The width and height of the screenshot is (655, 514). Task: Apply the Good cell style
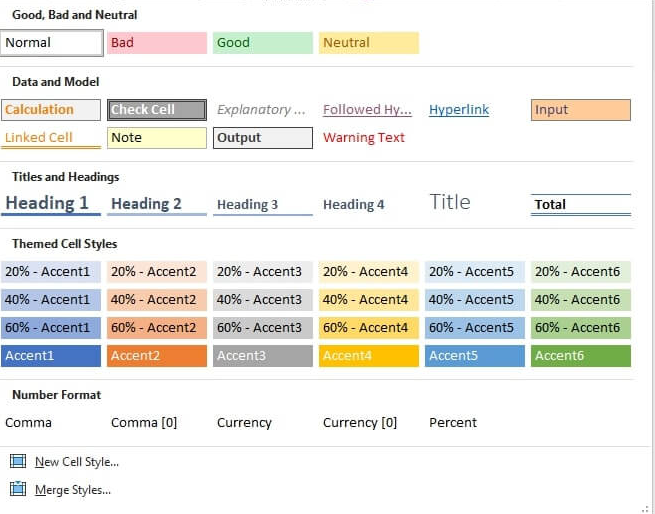[263, 43]
